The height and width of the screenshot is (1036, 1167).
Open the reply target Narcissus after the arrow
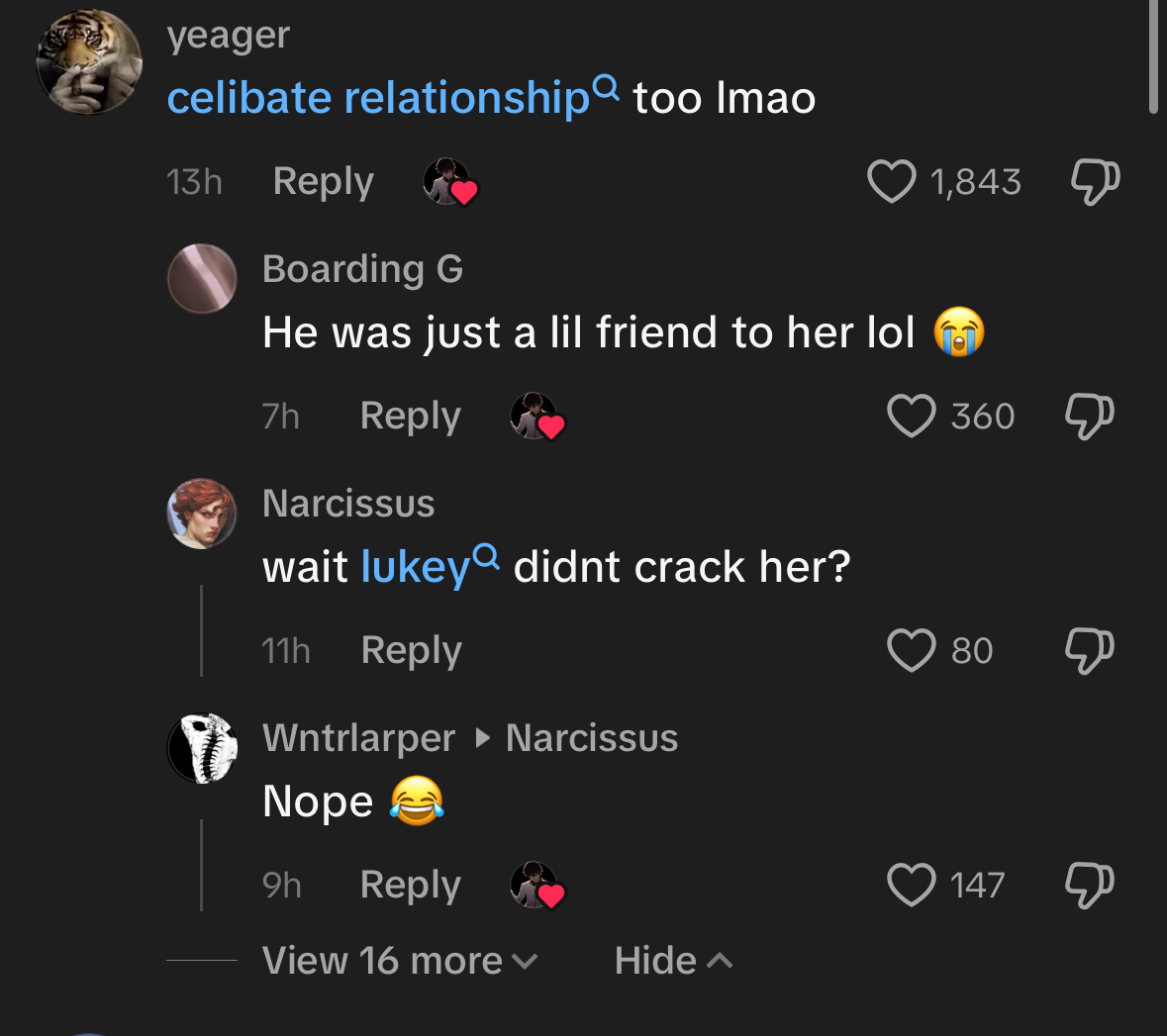[x=592, y=738]
